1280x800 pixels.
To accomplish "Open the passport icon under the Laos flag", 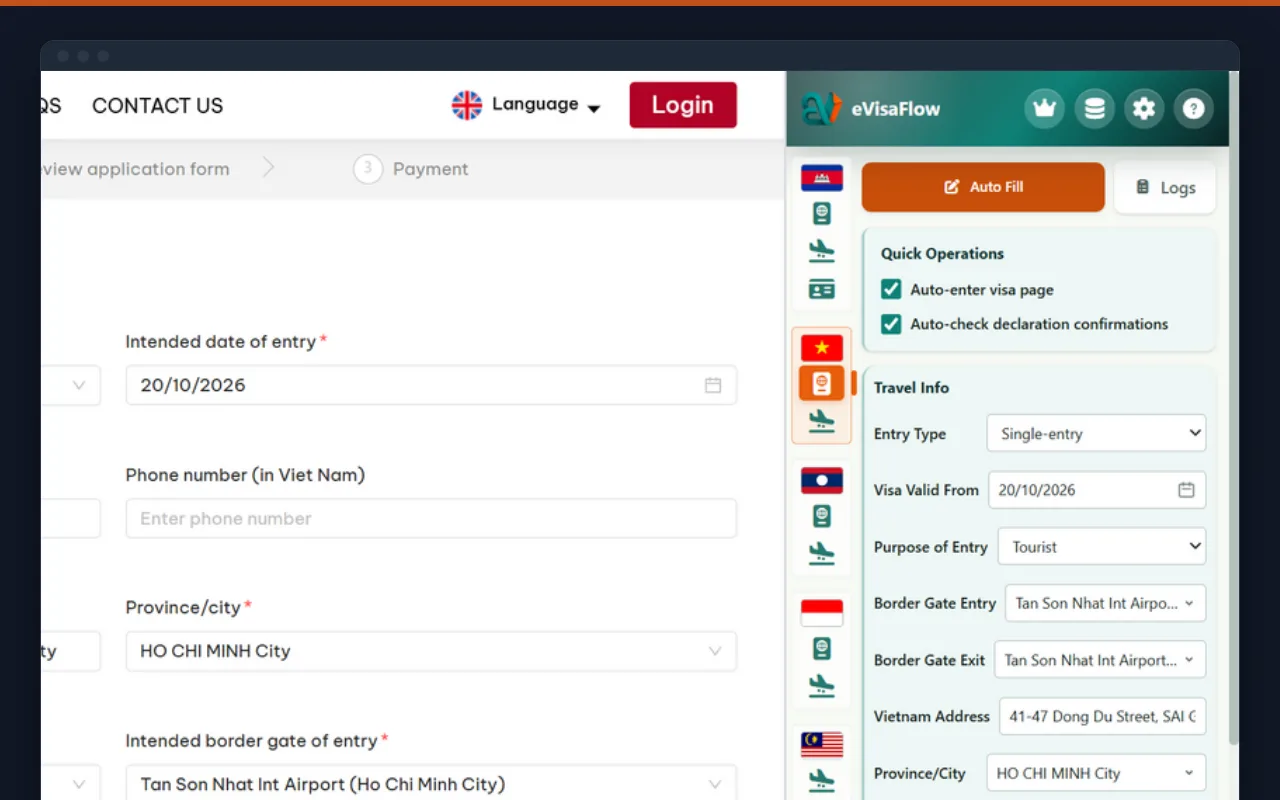I will [x=822, y=516].
